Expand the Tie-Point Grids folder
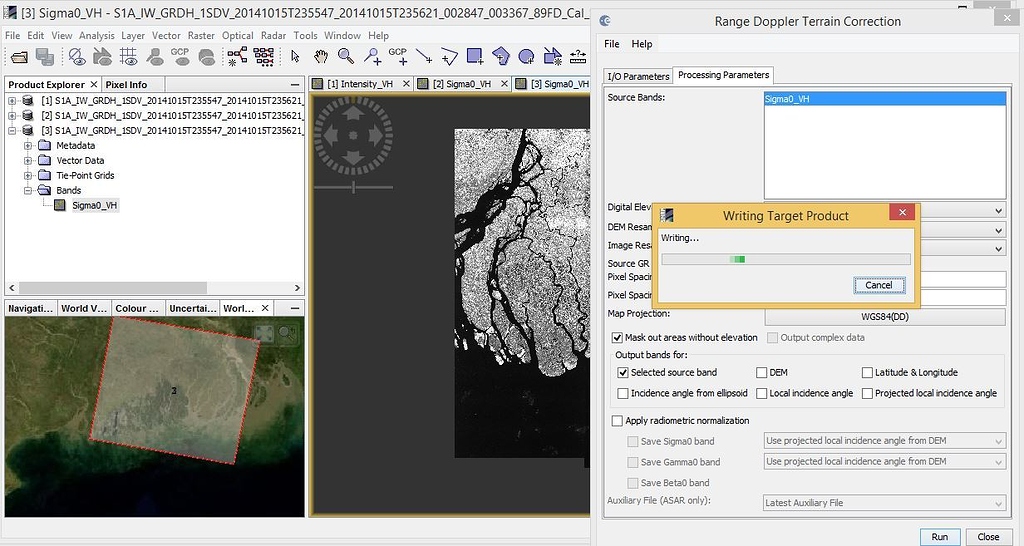This screenshot has width=1024, height=546. point(28,176)
